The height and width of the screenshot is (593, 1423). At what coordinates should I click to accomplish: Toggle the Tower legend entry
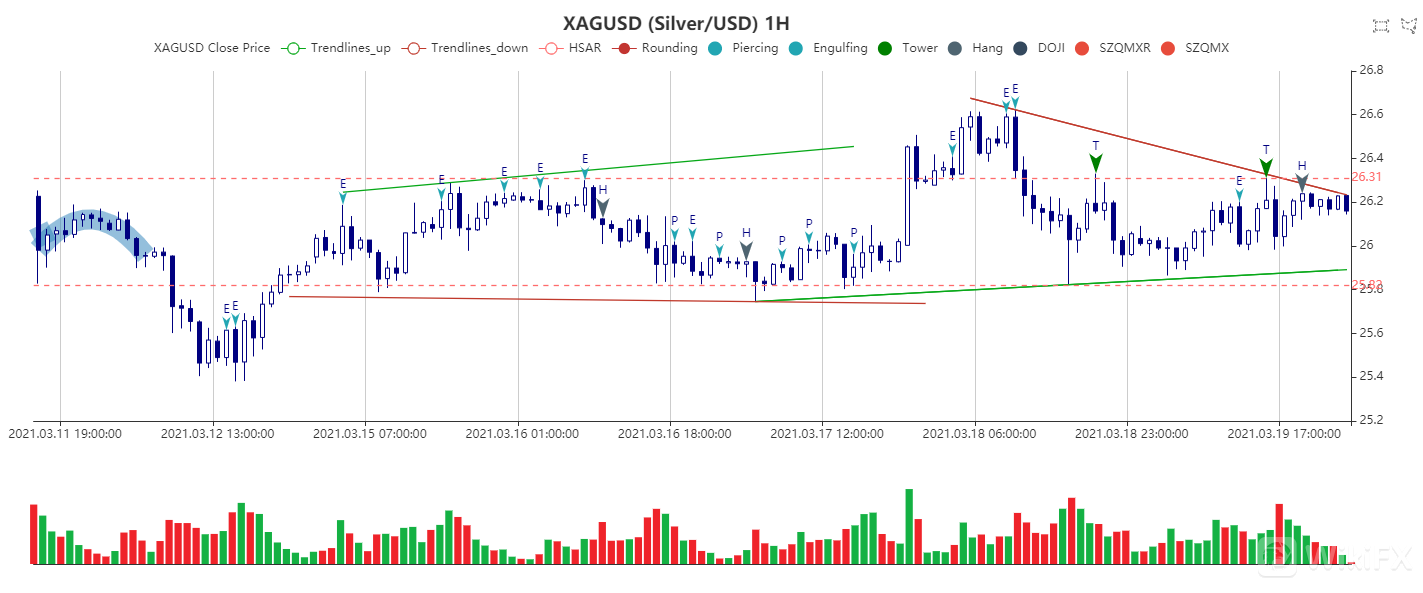tap(908, 48)
